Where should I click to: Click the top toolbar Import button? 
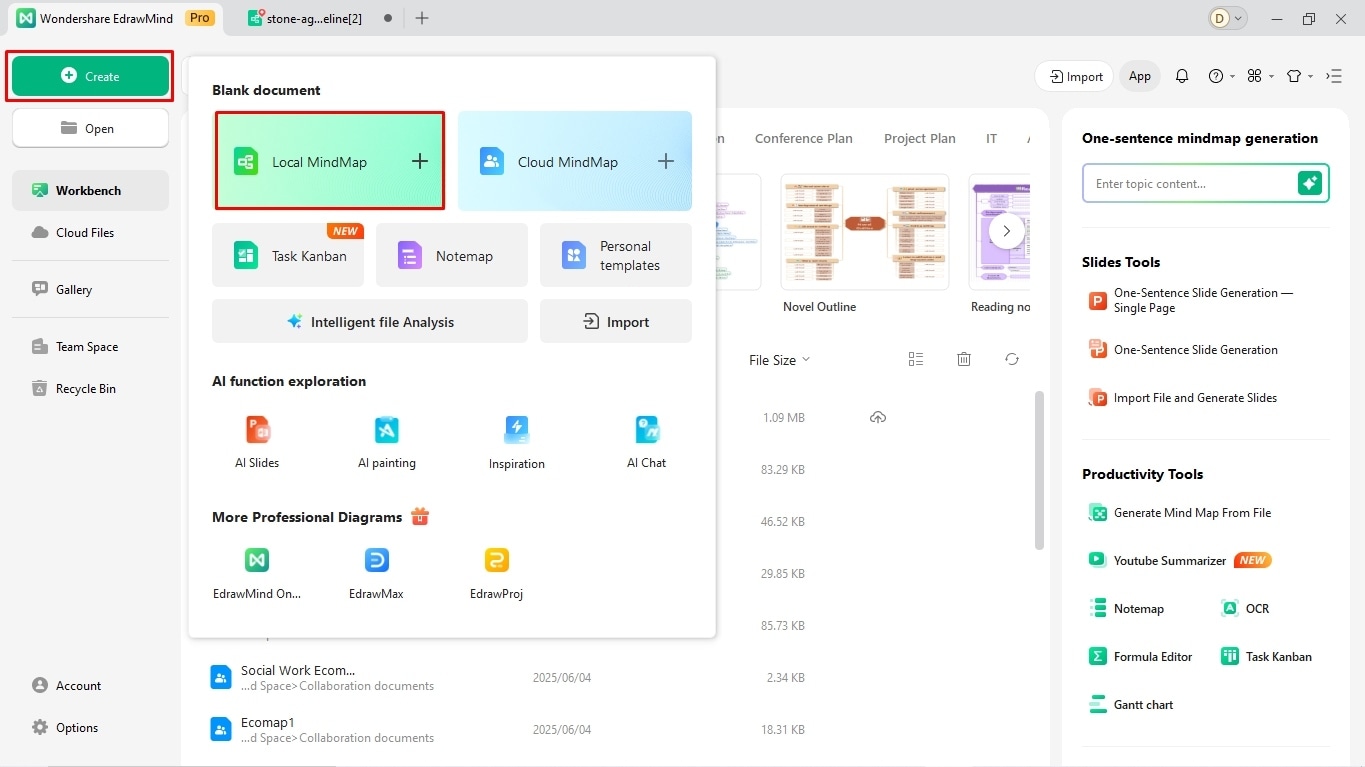click(1075, 76)
